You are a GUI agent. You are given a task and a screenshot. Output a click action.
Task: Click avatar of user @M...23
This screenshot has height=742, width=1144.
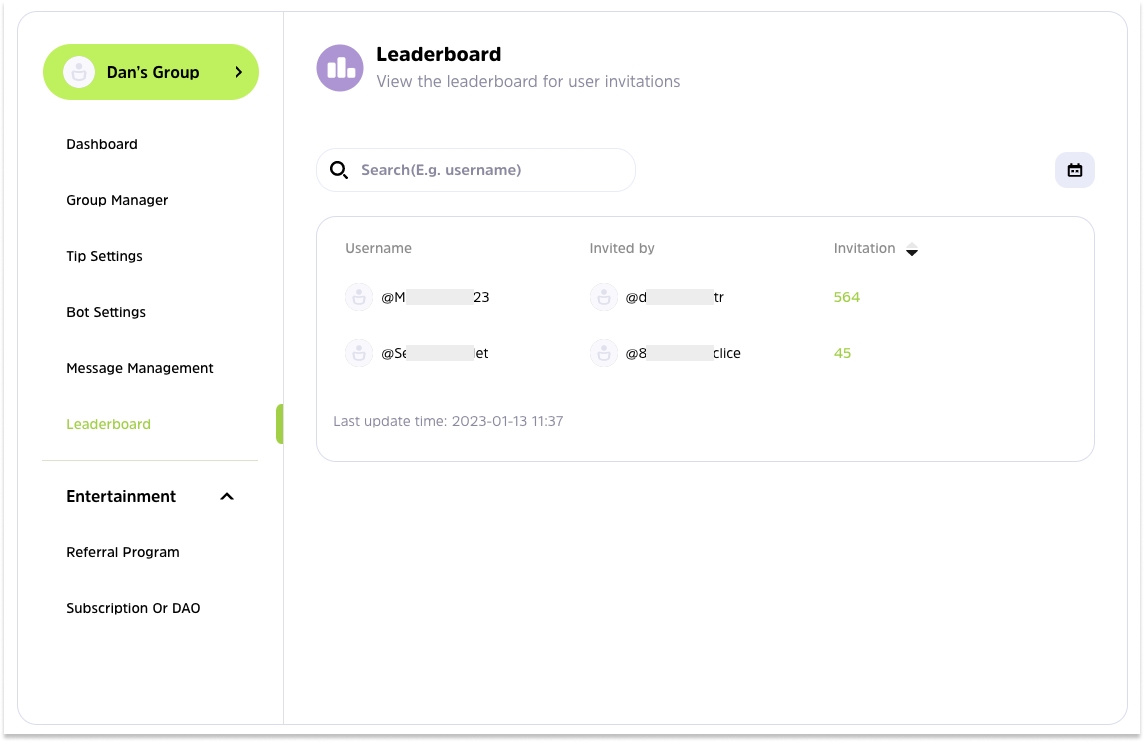(x=359, y=297)
